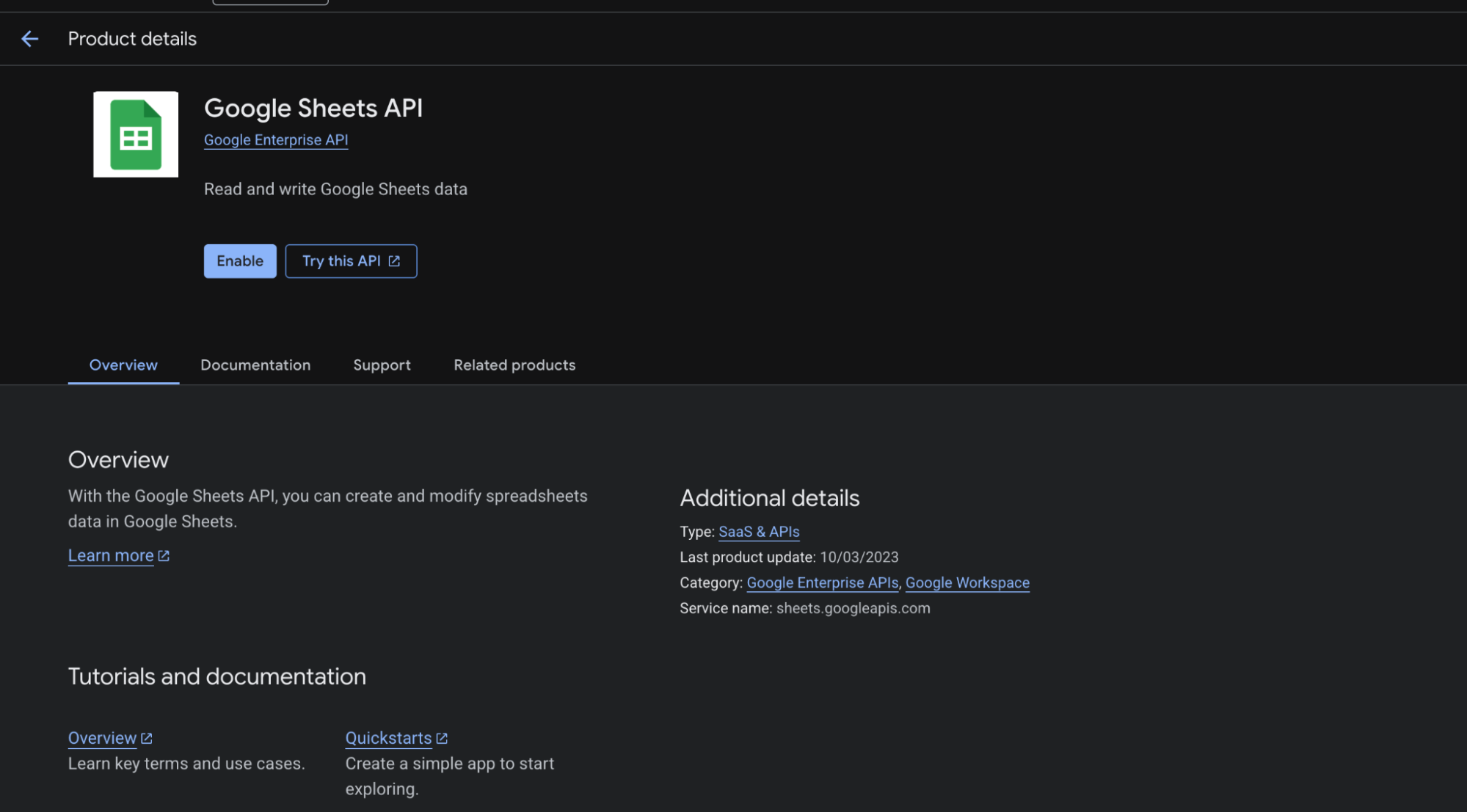Viewport: 1467px width, 812px height.
Task: Switch to the Documentation tab
Action: [255, 365]
